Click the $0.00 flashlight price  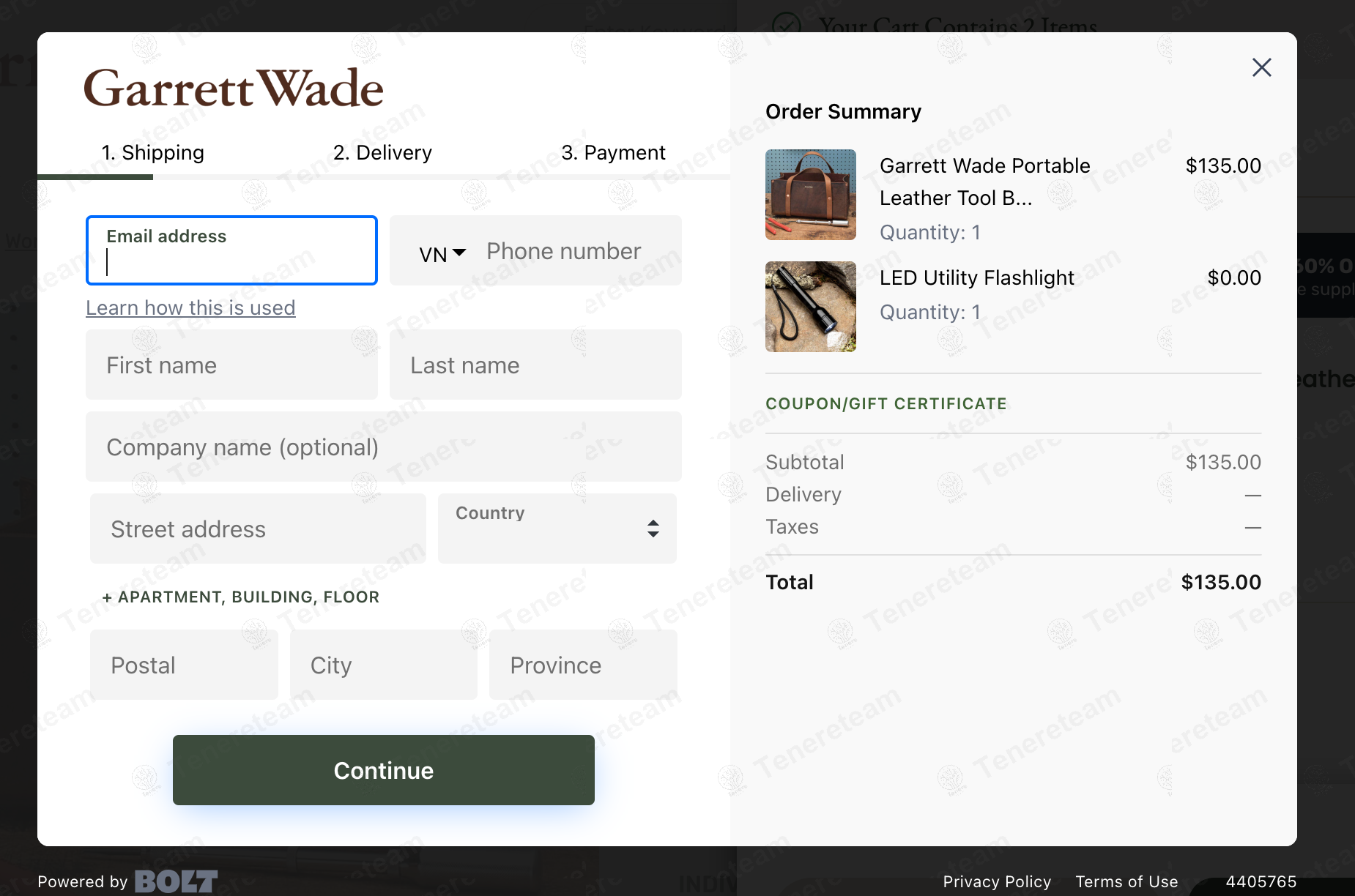coord(1234,277)
